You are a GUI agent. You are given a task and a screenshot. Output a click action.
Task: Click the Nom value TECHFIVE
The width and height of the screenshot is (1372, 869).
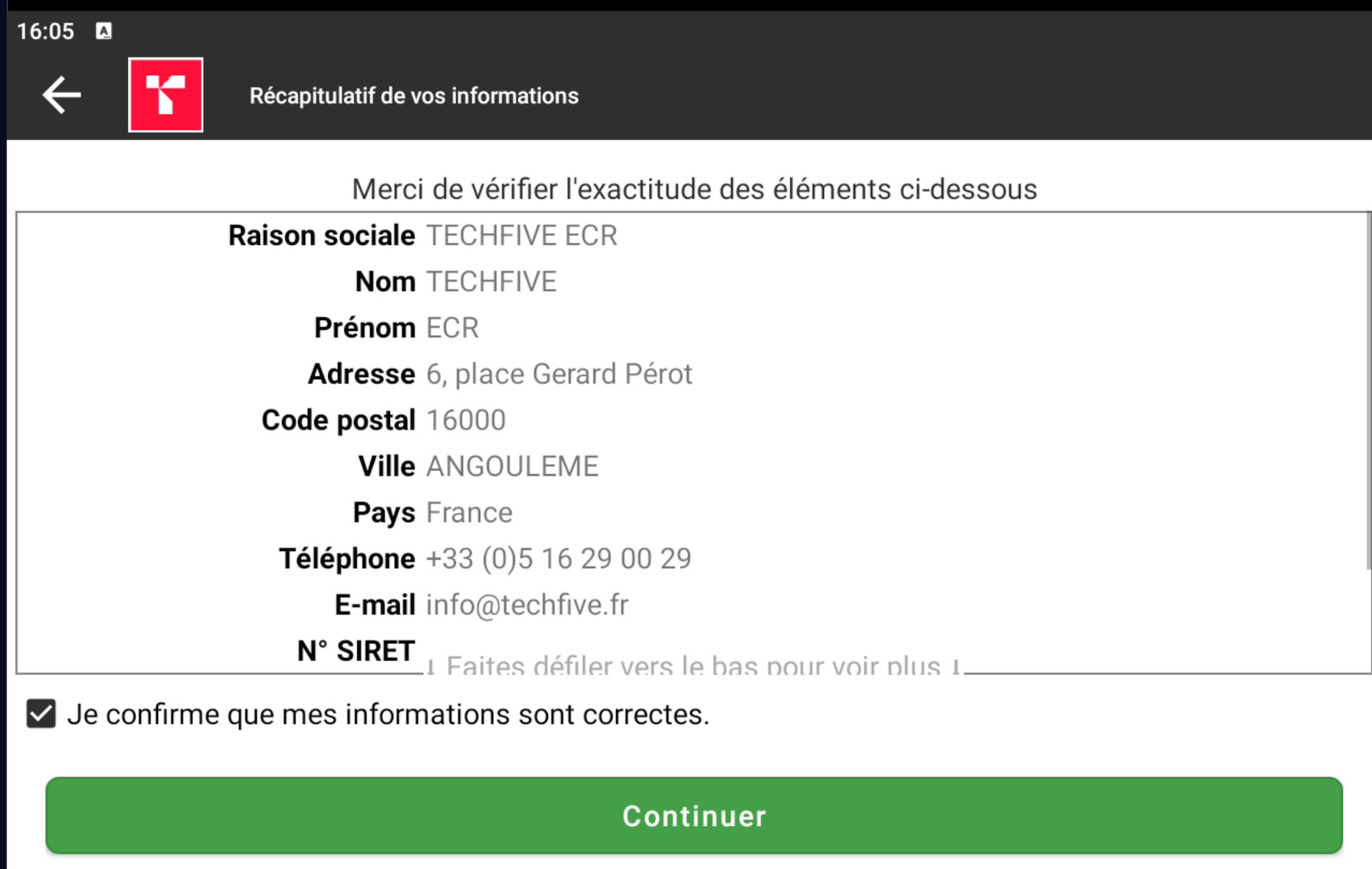pos(492,282)
